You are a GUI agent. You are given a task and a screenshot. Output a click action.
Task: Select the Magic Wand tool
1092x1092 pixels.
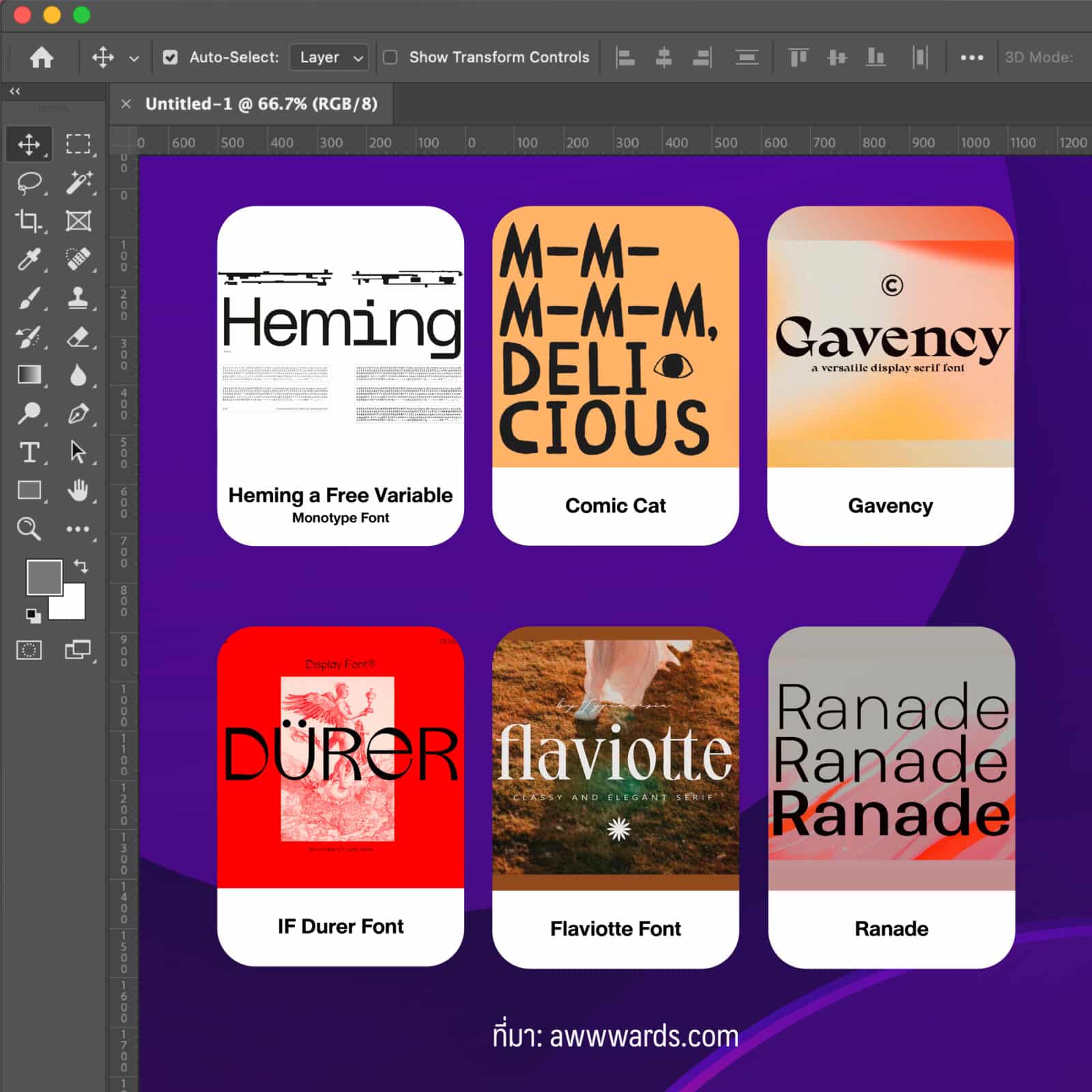click(x=78, y=183)
